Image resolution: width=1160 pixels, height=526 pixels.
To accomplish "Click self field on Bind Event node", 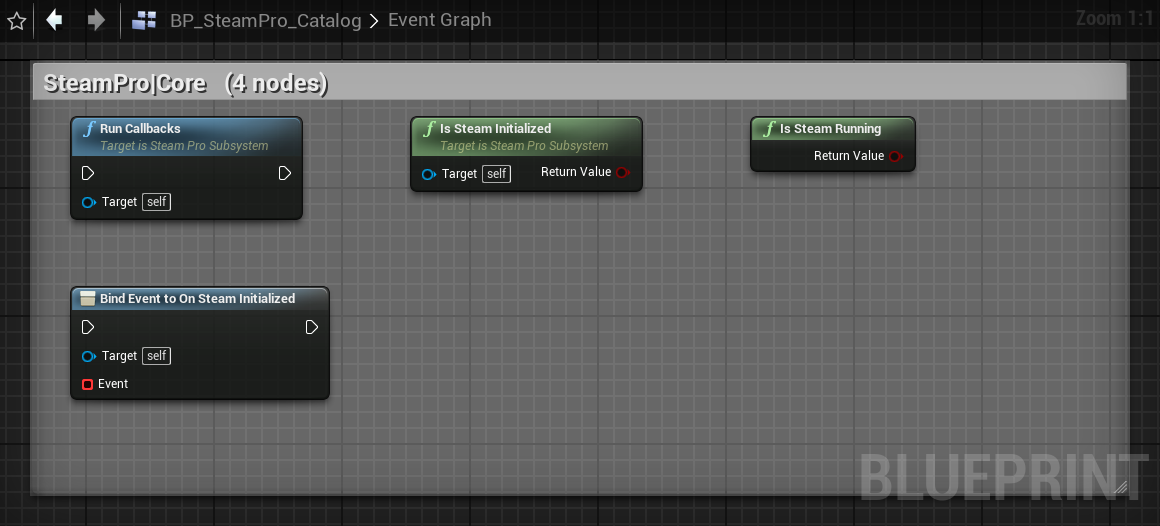I will pos(156,356).
